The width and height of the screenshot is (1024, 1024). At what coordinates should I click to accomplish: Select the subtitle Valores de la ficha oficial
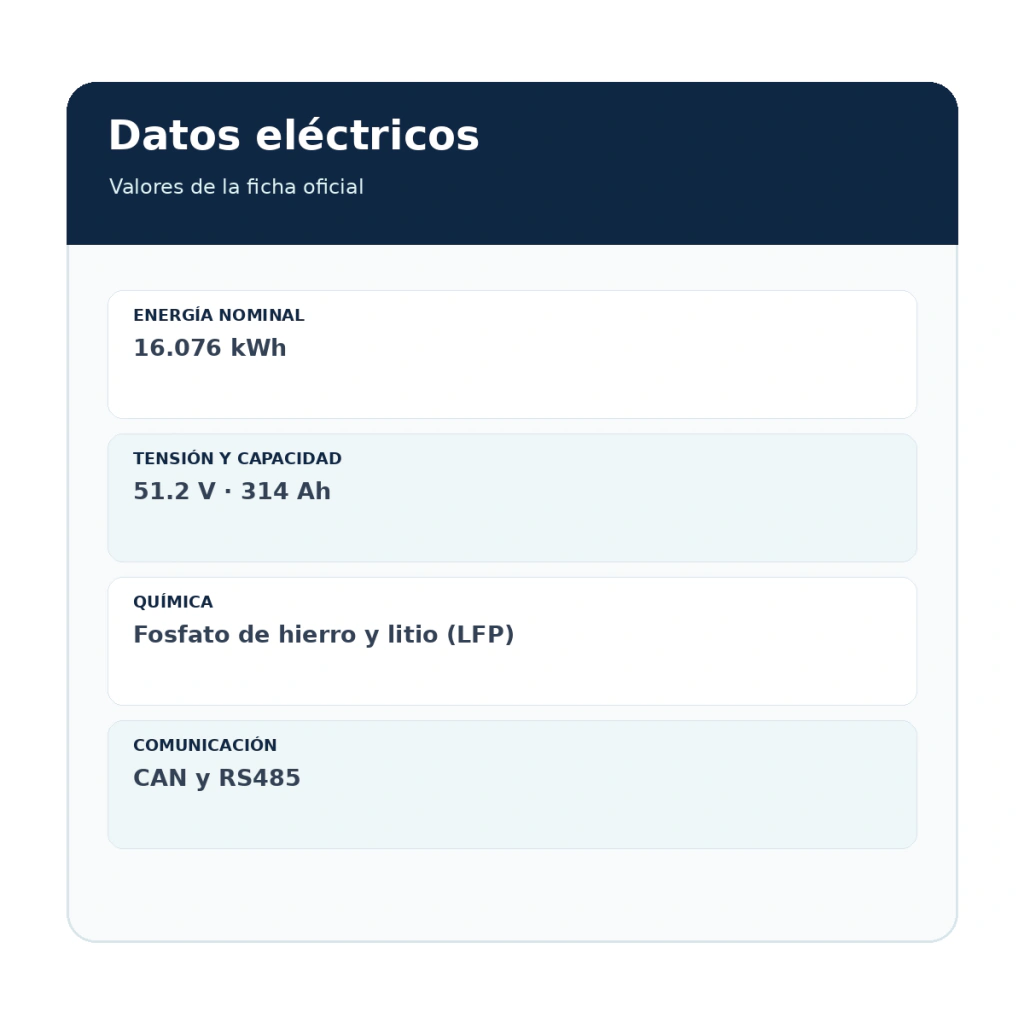coord(236,187)
